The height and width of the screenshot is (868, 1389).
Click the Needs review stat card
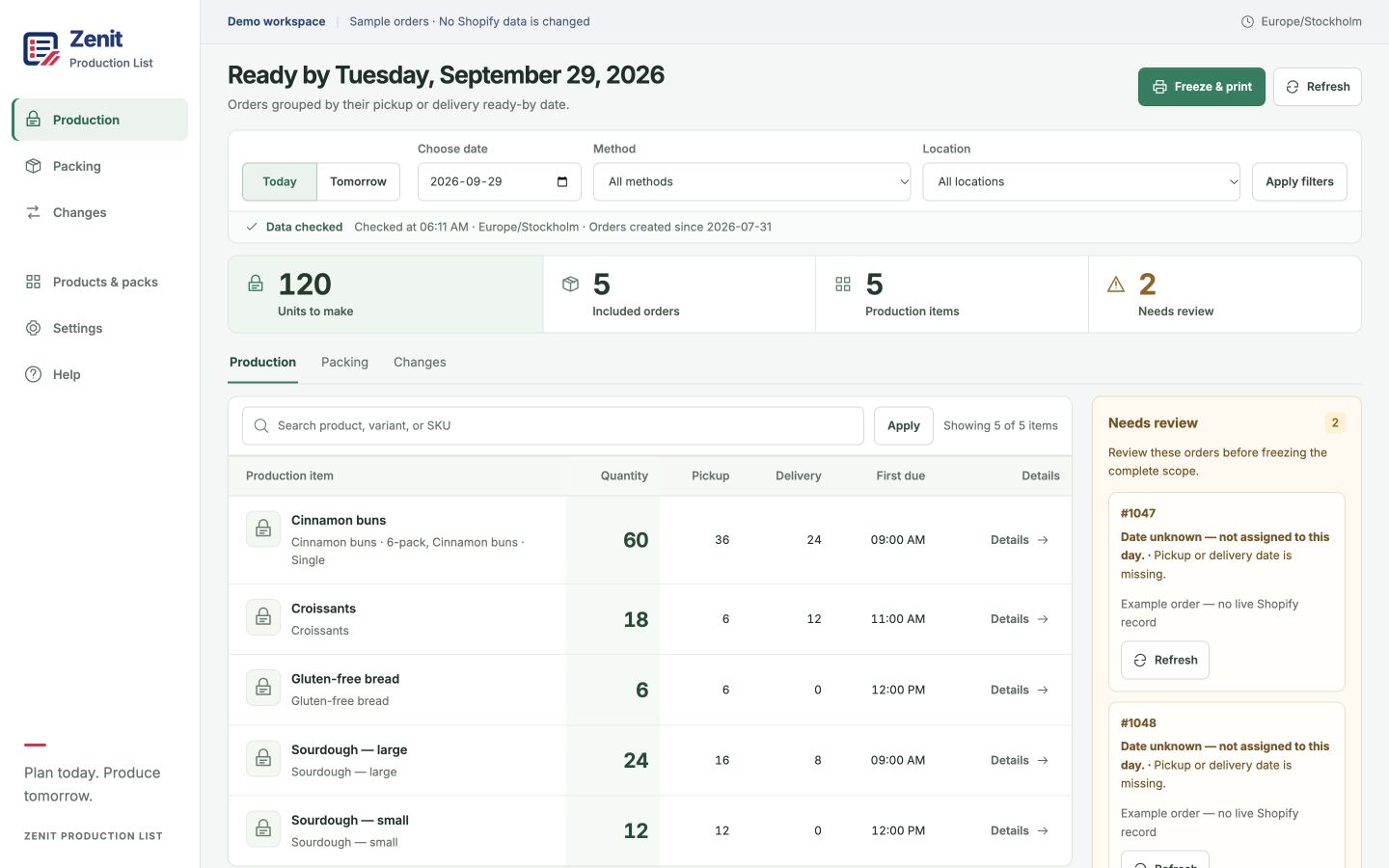pyautogui.click(x=1225, y=294)
